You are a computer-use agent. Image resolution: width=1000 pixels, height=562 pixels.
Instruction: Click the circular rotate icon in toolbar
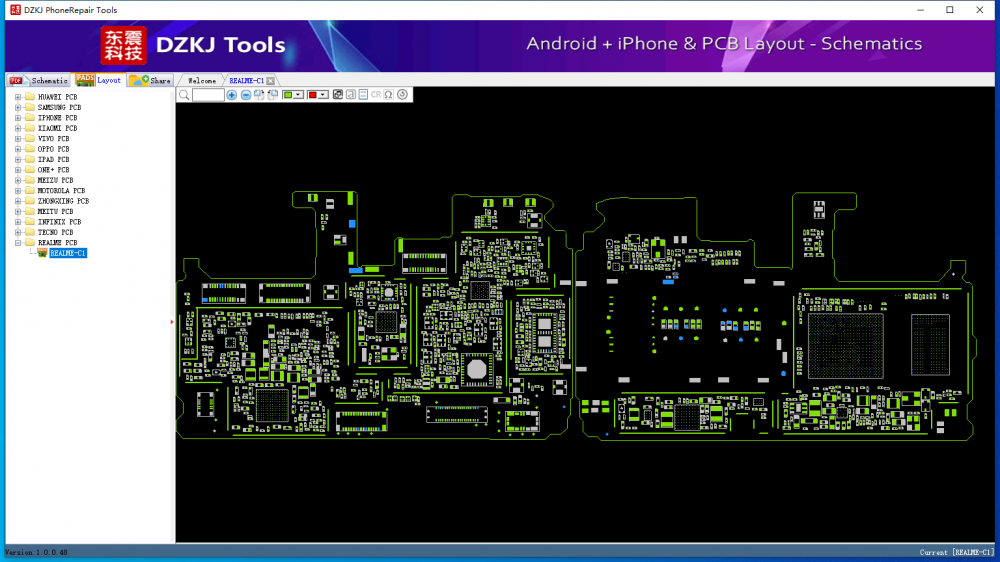tap(402, 95)
